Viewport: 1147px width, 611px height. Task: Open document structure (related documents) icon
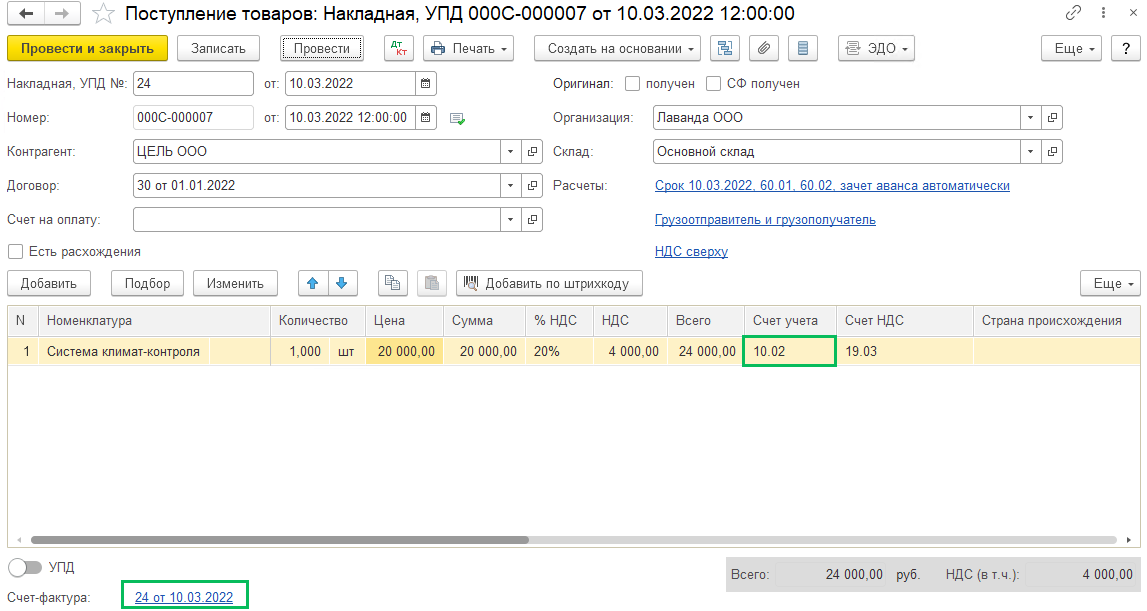tap(725, 48)
